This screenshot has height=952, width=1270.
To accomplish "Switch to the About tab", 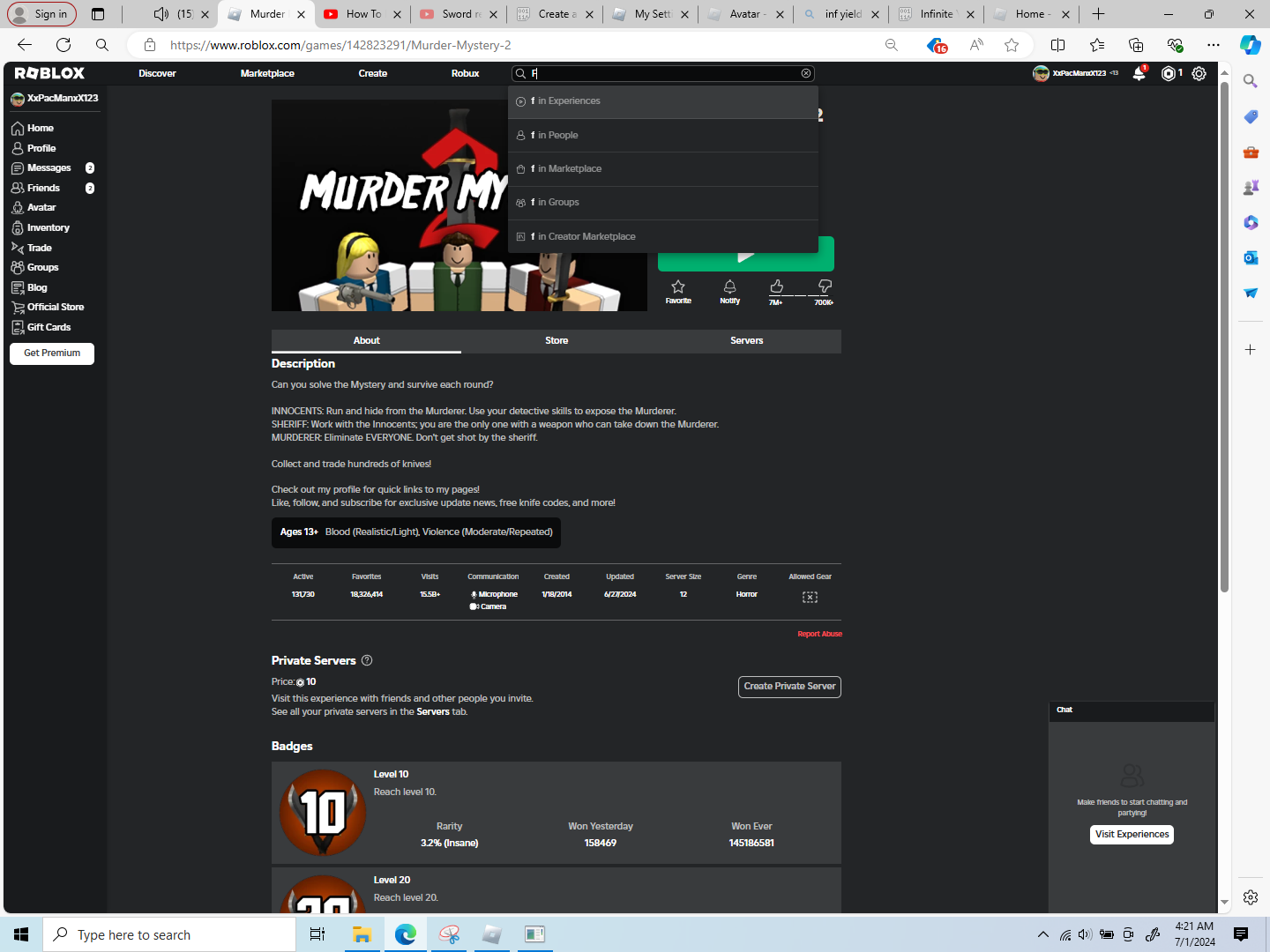I will 366,341.
